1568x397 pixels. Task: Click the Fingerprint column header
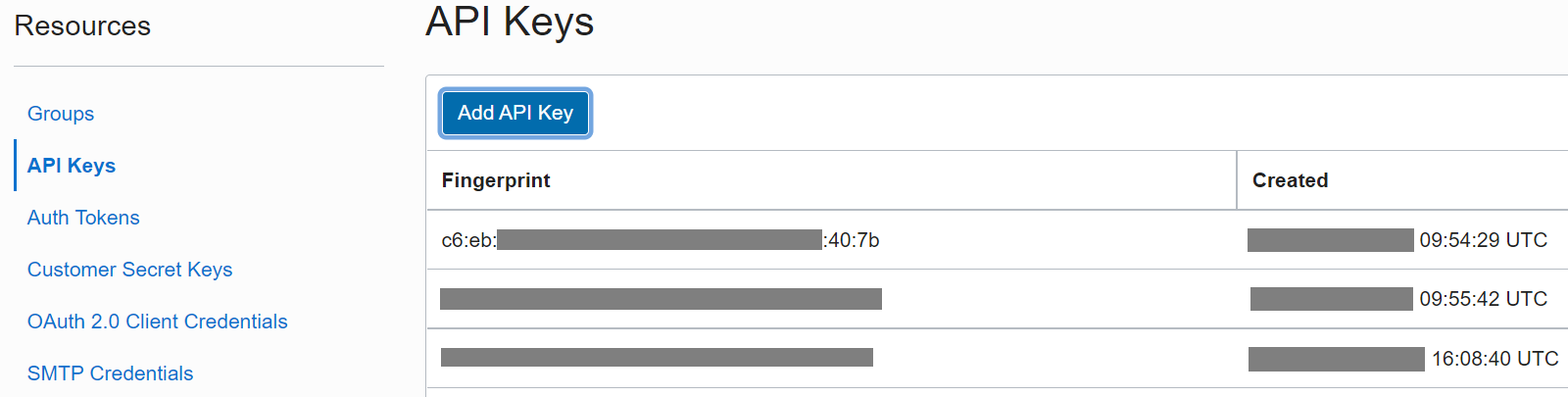[x=496, y=180]
